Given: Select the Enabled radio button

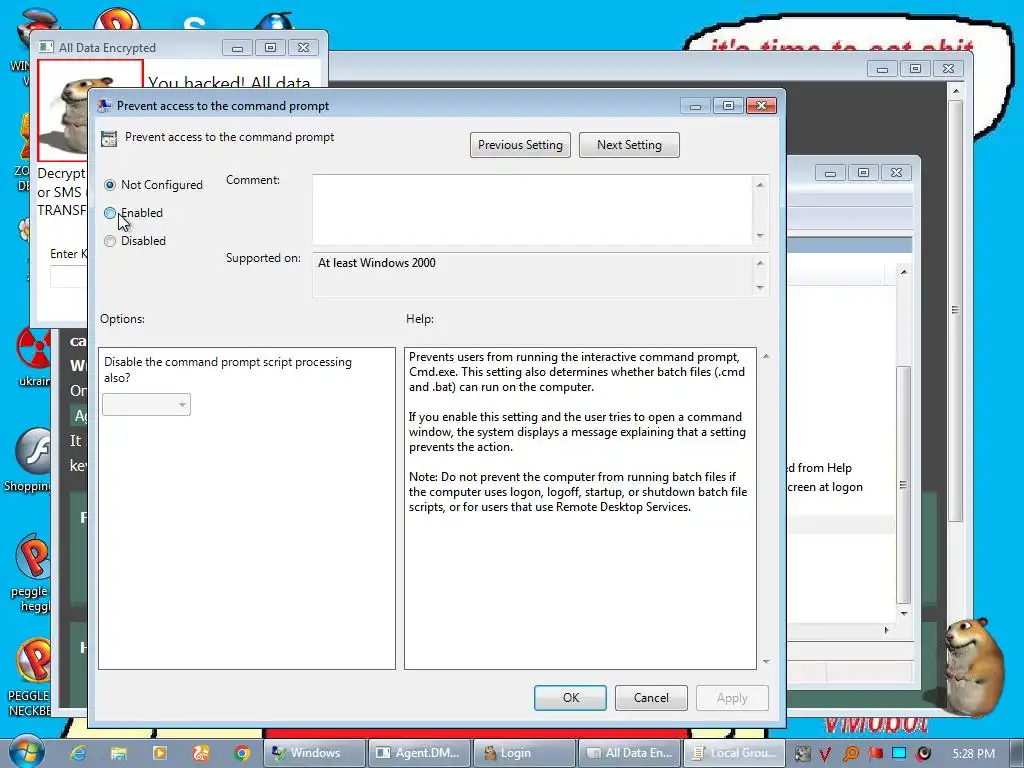Looking at the screenshot, I should 110,213.
